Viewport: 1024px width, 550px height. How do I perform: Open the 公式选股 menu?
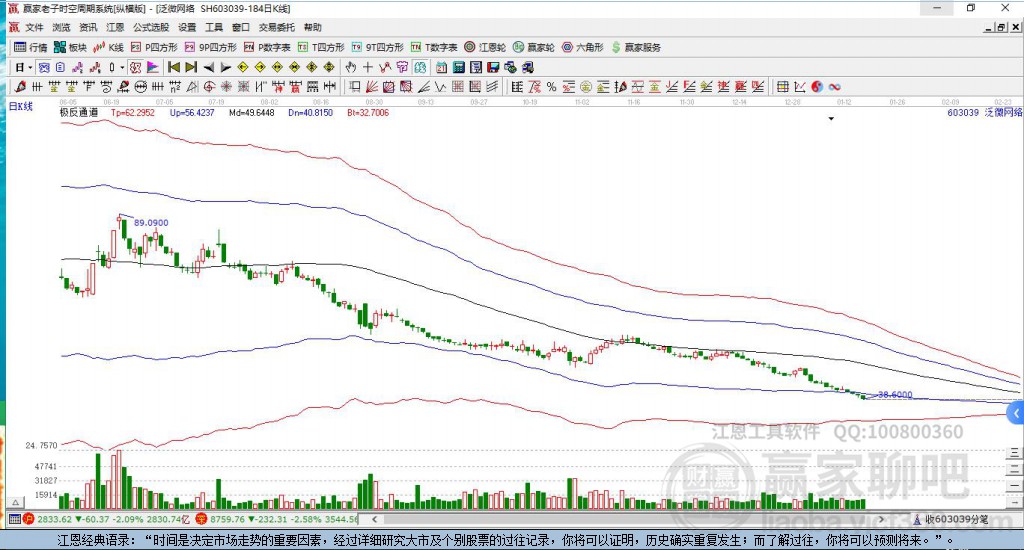(x=150, y=27)
